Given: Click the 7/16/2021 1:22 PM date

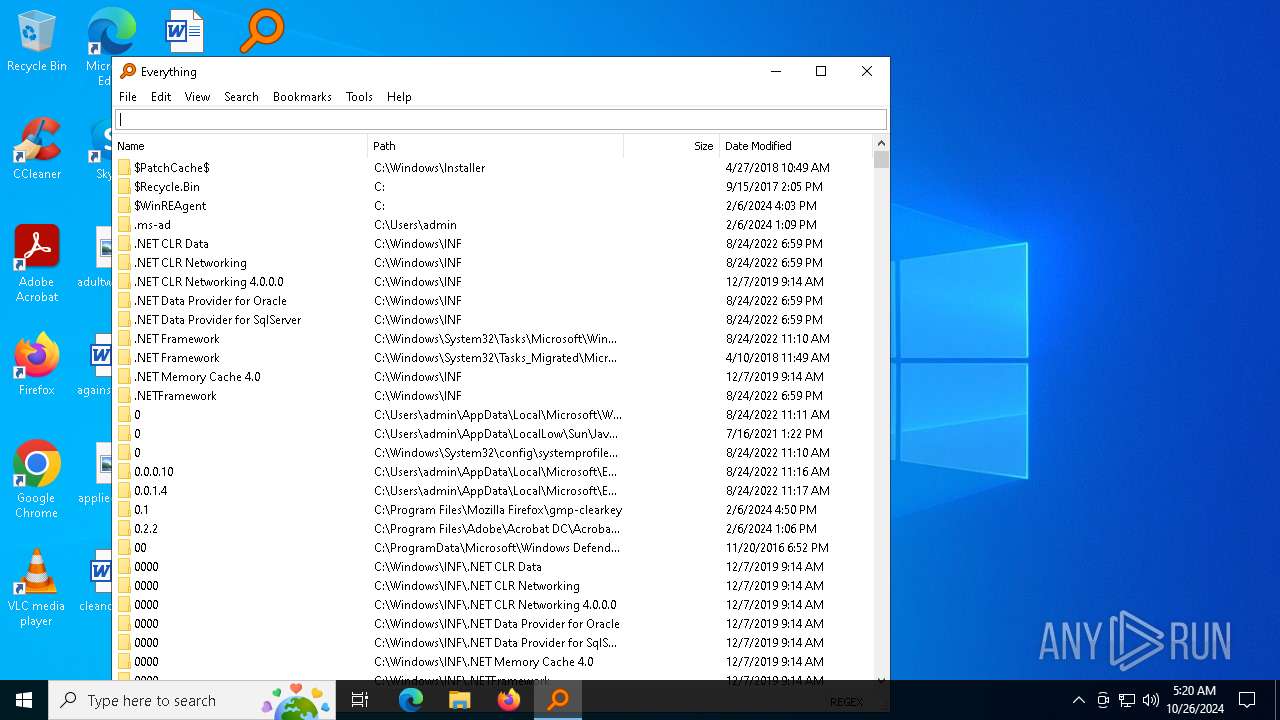Looking at the screenshot, I should tap(774, 433).
